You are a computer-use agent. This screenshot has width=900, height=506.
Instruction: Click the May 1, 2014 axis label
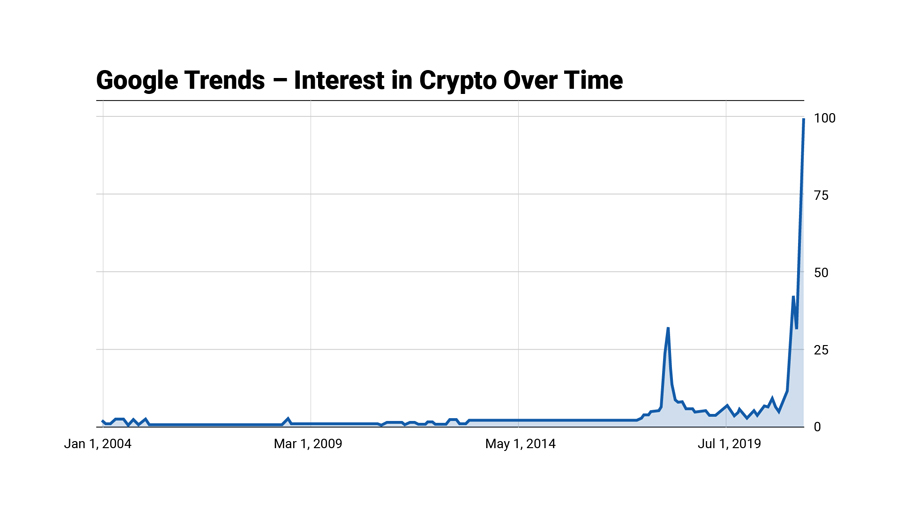click(x=520, y=444)
